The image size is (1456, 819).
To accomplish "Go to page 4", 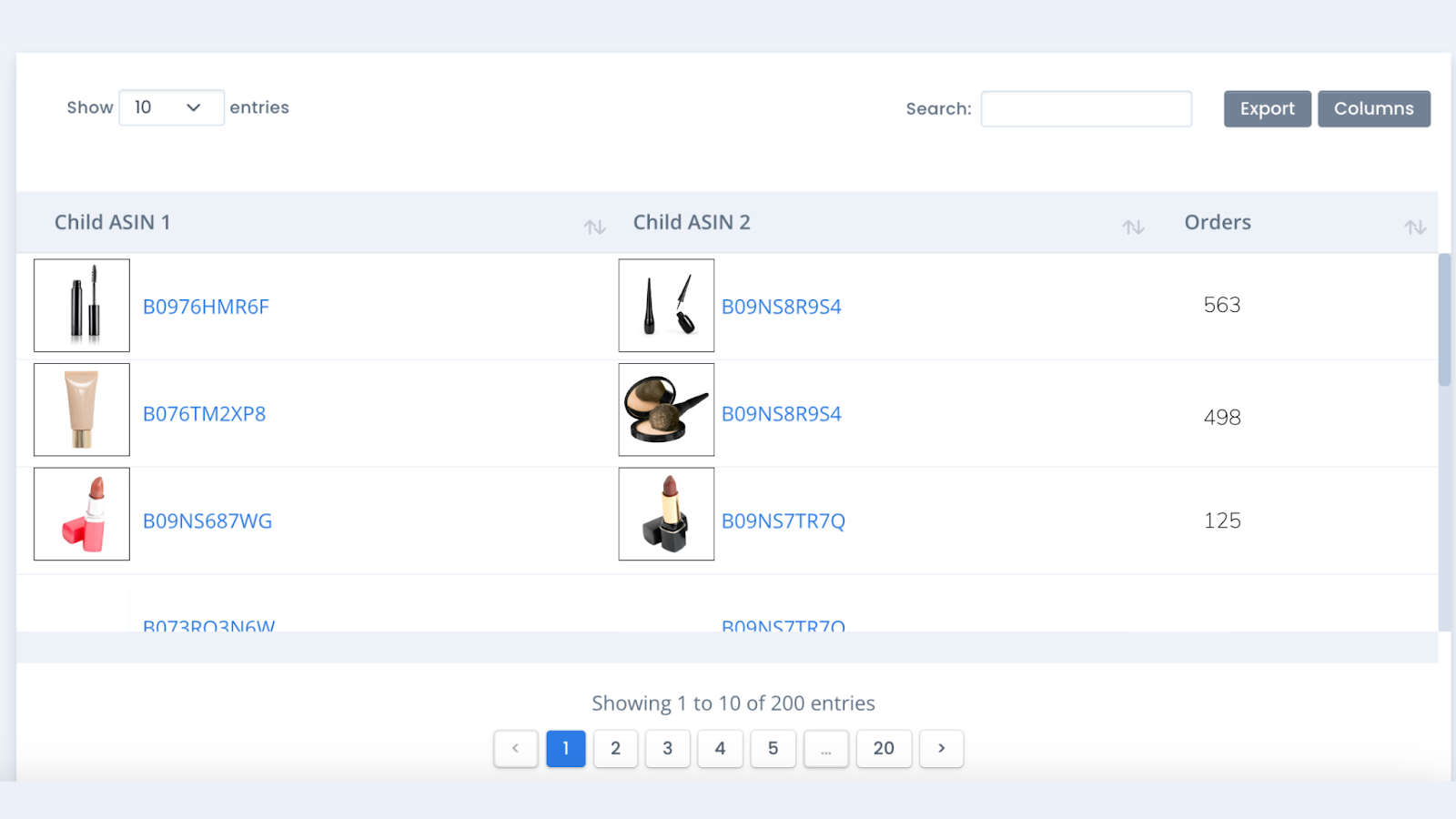I will pos(721,748).
